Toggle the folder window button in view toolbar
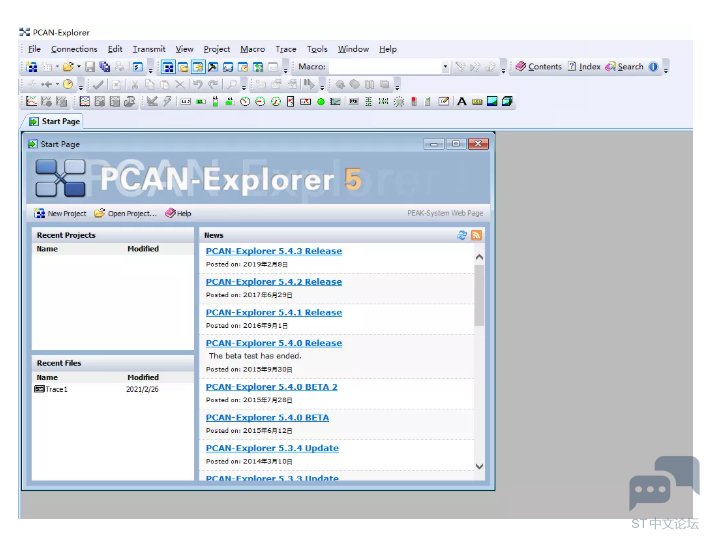The height and width of the screenshot is (539, 708). (x=183, y=67)
